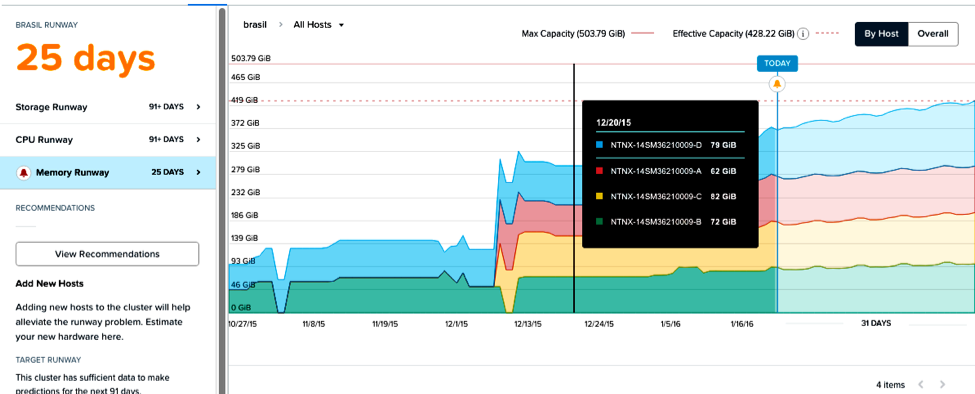Go to the previous page arrow

921,385
